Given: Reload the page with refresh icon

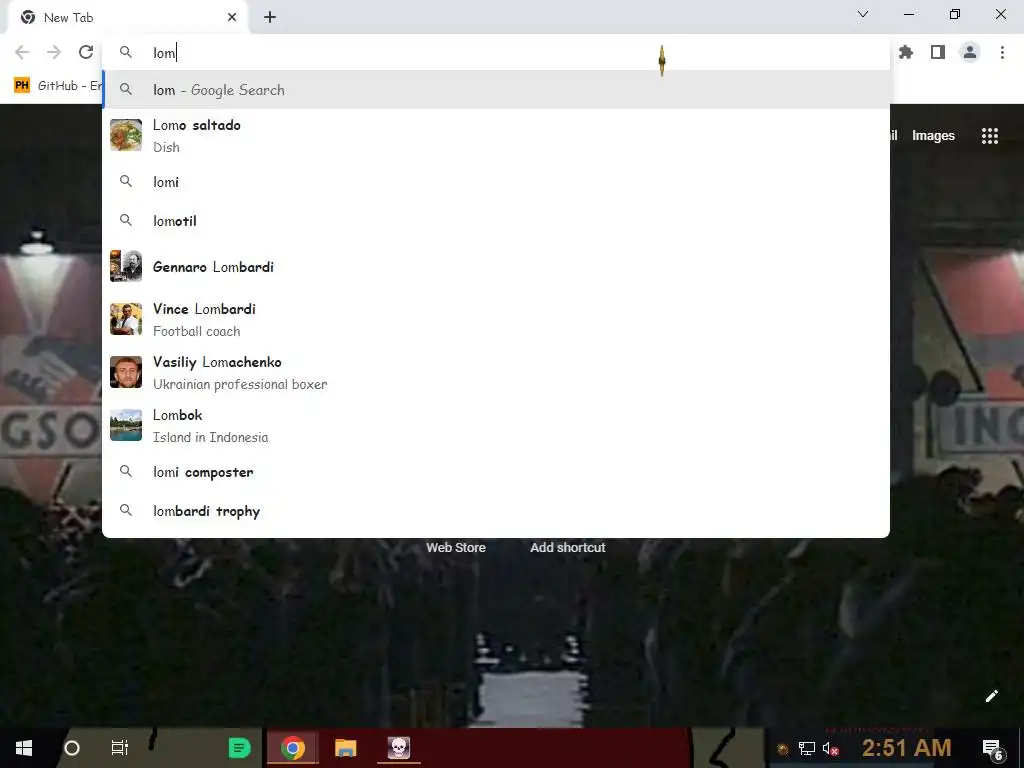Looking at the screenshot, I should [86, 52].
